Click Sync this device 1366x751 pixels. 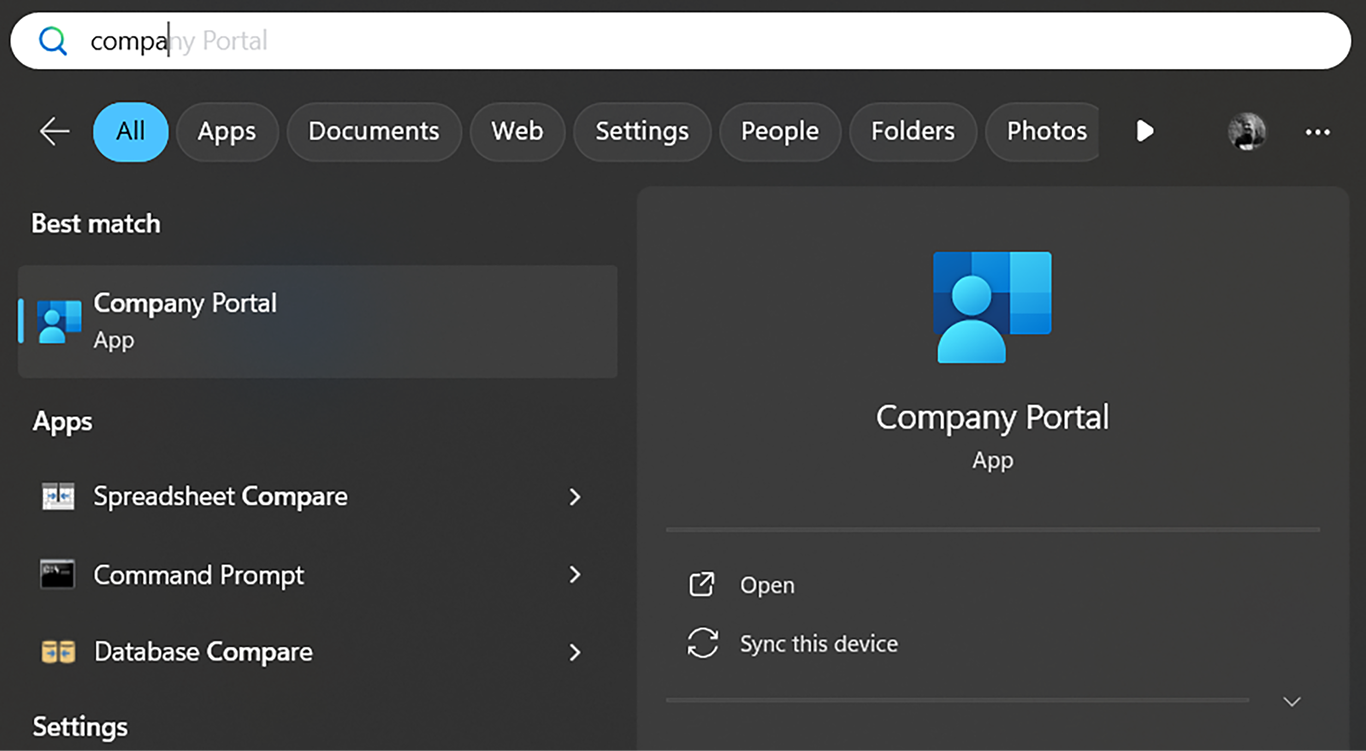(817, 644)
